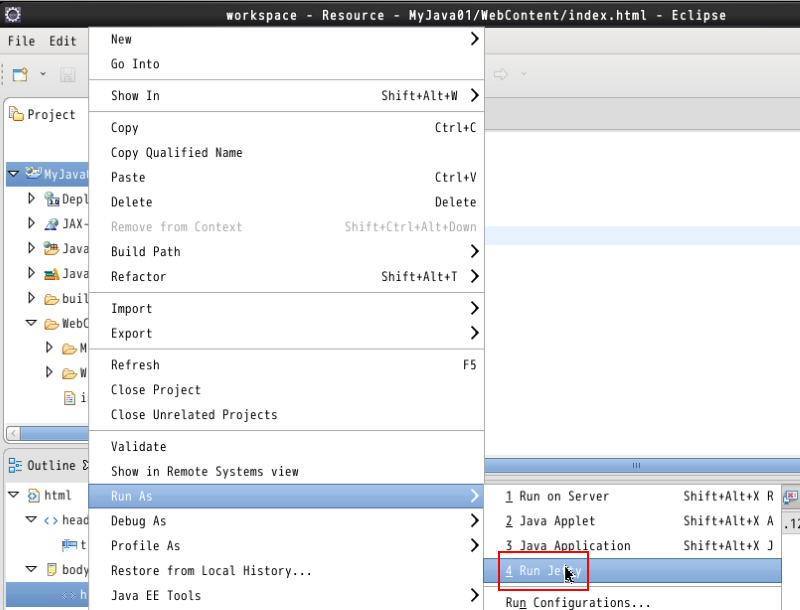Screen dimensions: 800x610
Task: Choose Delete from context menu
Action: pyautogui.click(x=286, y=202)
